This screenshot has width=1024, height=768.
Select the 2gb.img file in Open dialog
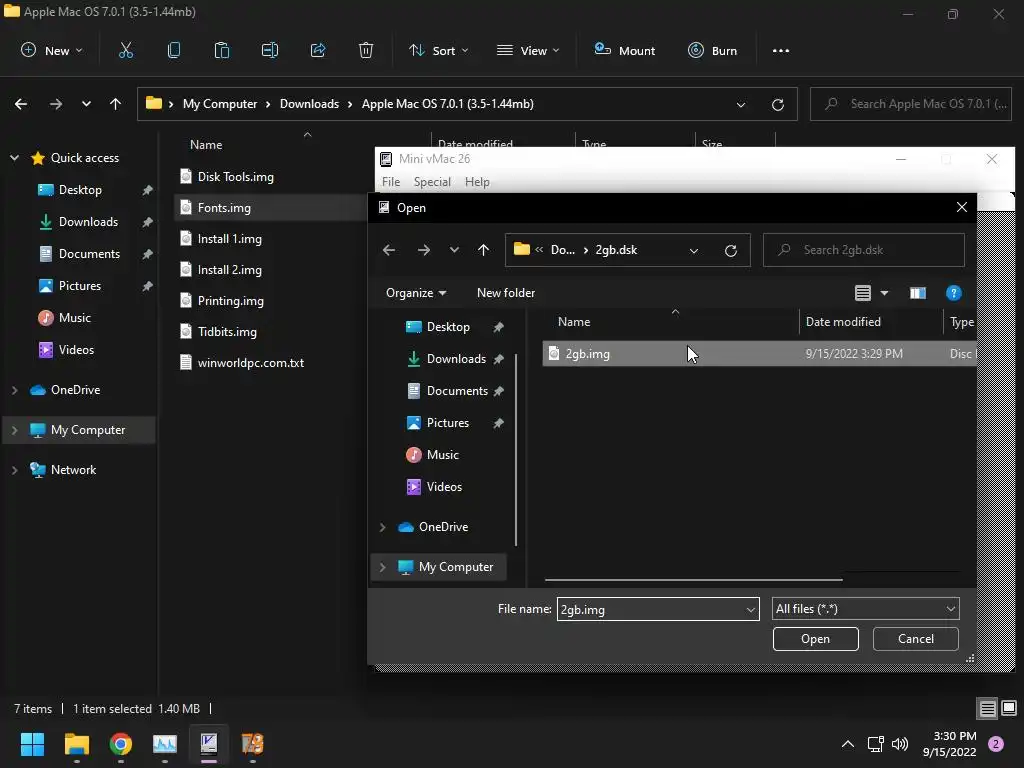759,354
